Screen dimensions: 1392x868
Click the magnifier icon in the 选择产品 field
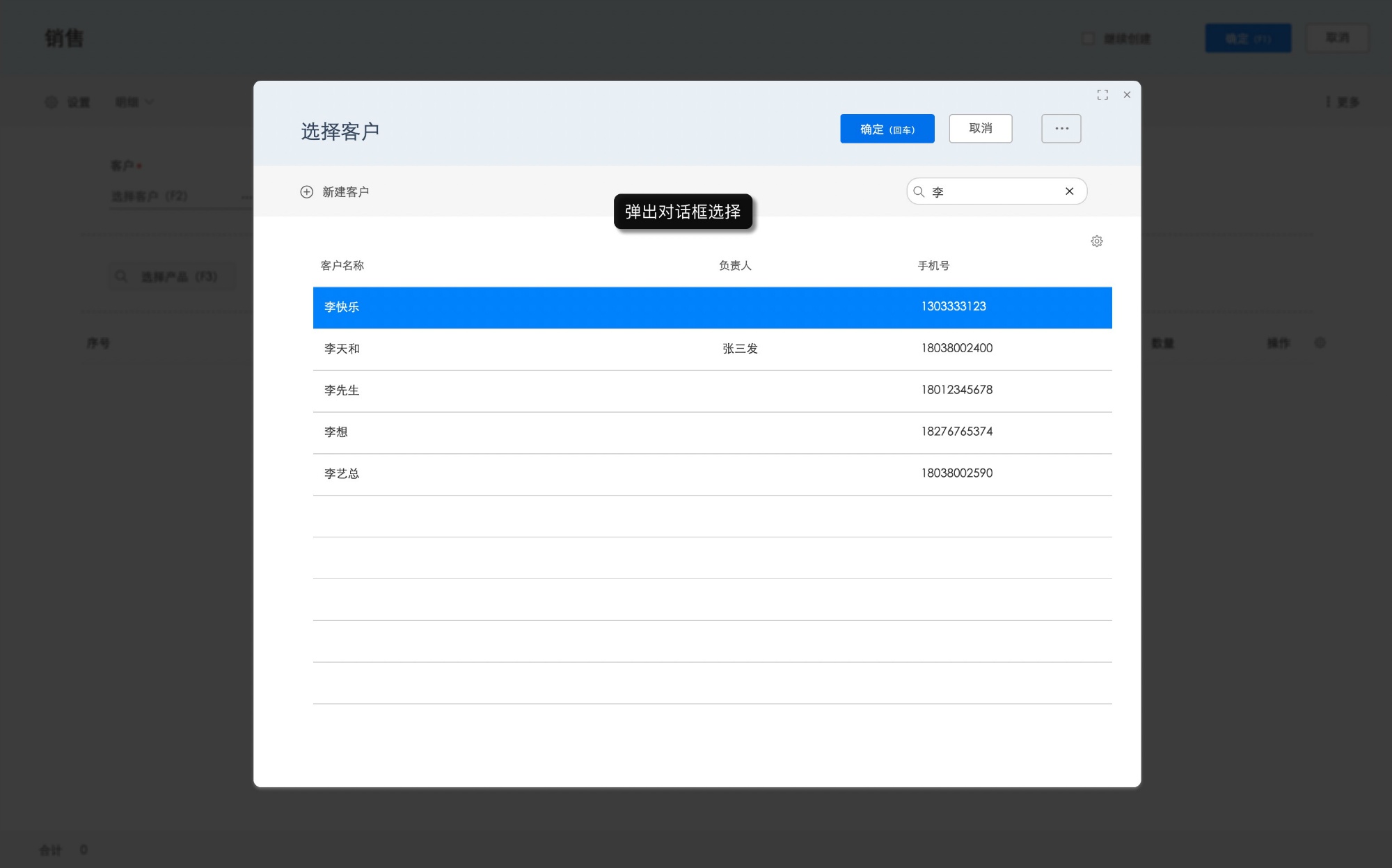tap(122, 276)
